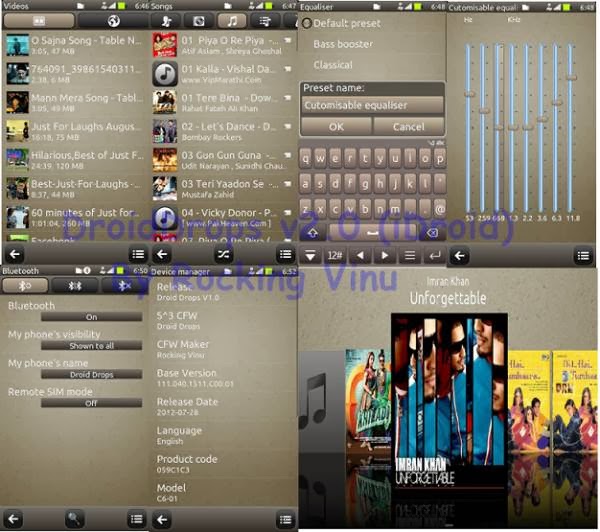Viewport: 600px width, 532px height.
Task: Move text cursor left with arrow key
Action: pos(360,255)
